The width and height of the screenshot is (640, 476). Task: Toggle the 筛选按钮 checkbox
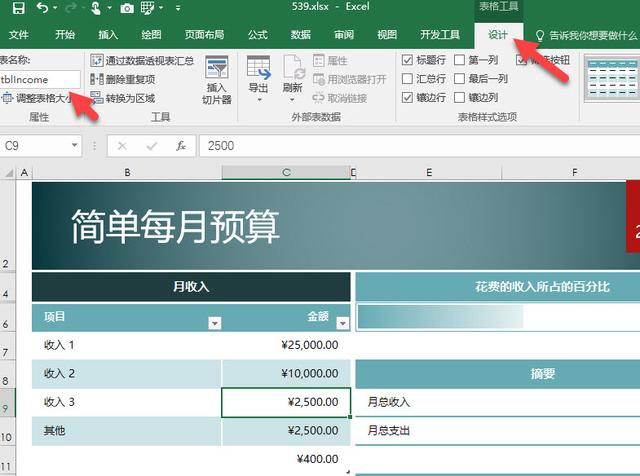(x=521, y=60)
